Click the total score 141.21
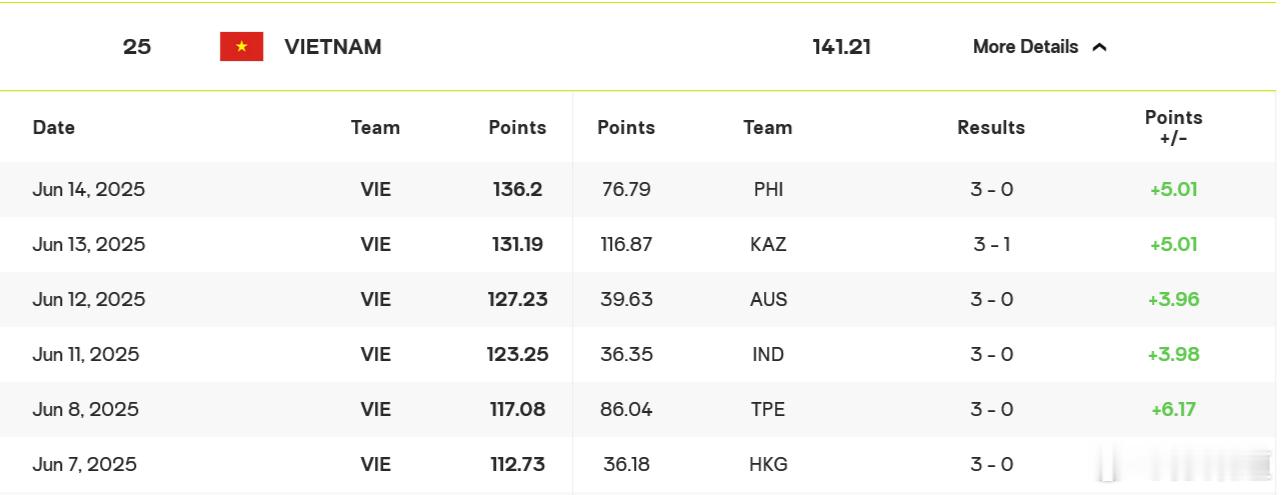The height and width of the screenshot is (495, 1283). tap(842, 47)
